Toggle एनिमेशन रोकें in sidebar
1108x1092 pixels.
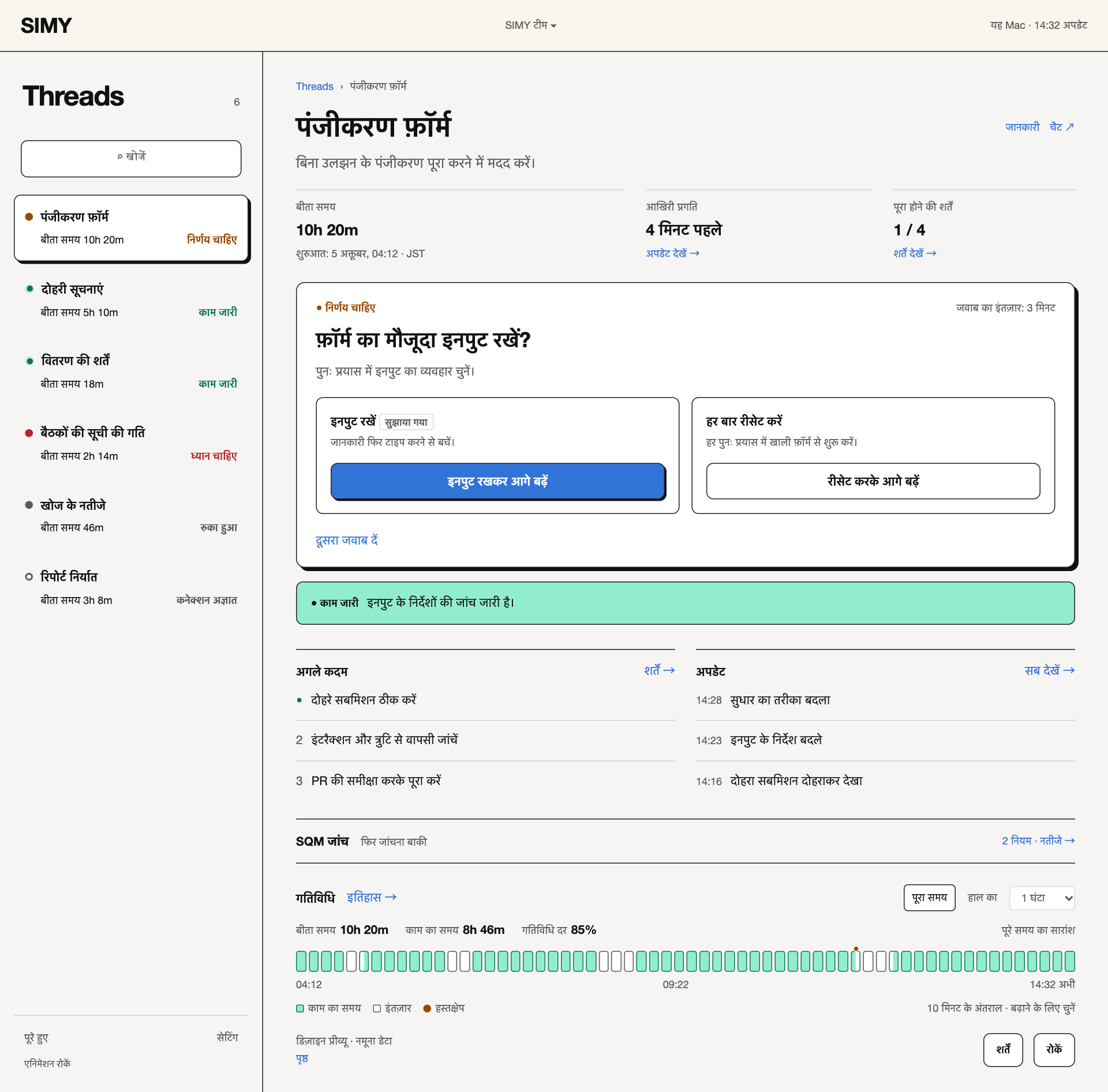tap(47, 1064)
